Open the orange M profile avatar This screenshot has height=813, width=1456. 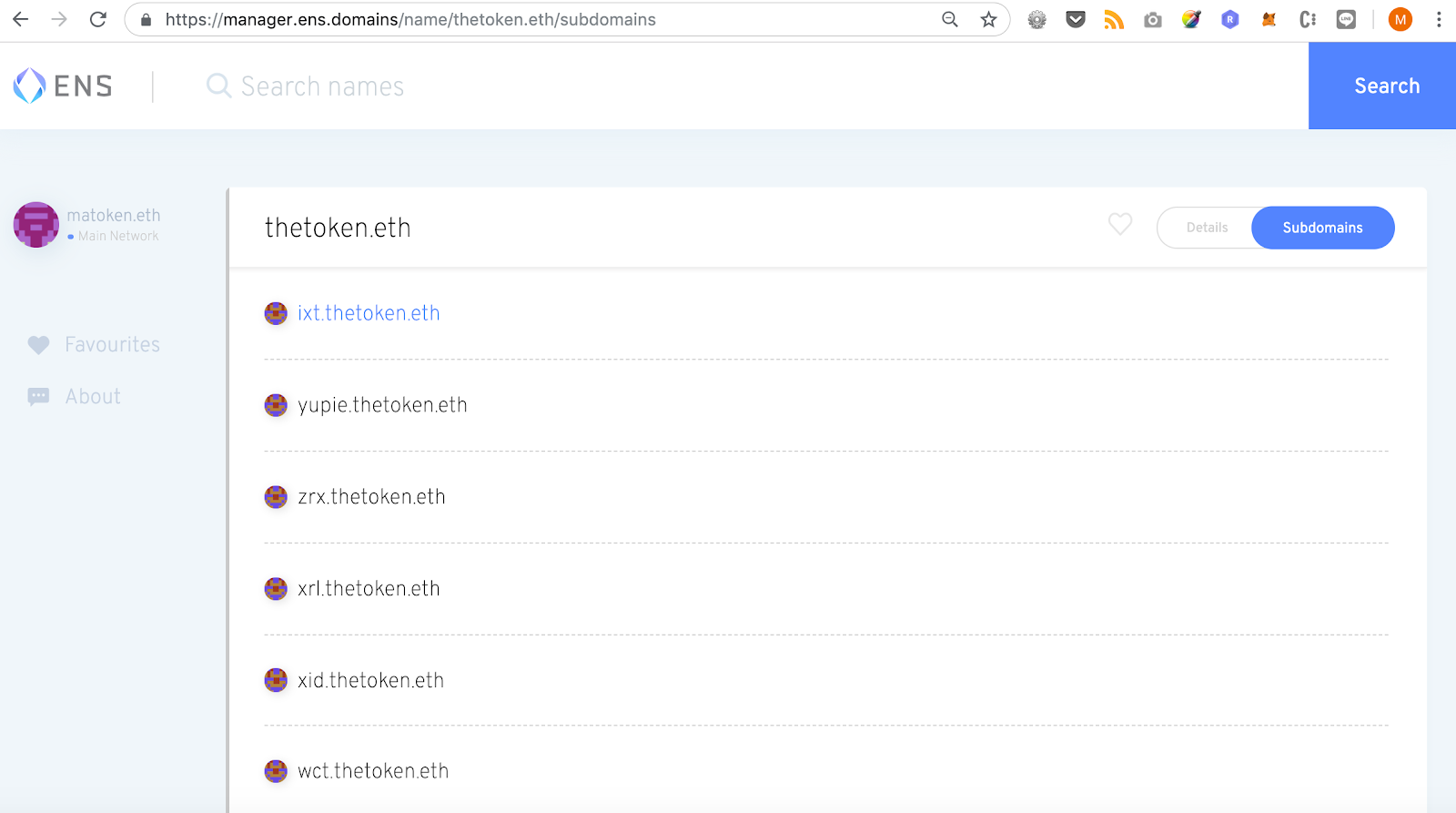1400,19
